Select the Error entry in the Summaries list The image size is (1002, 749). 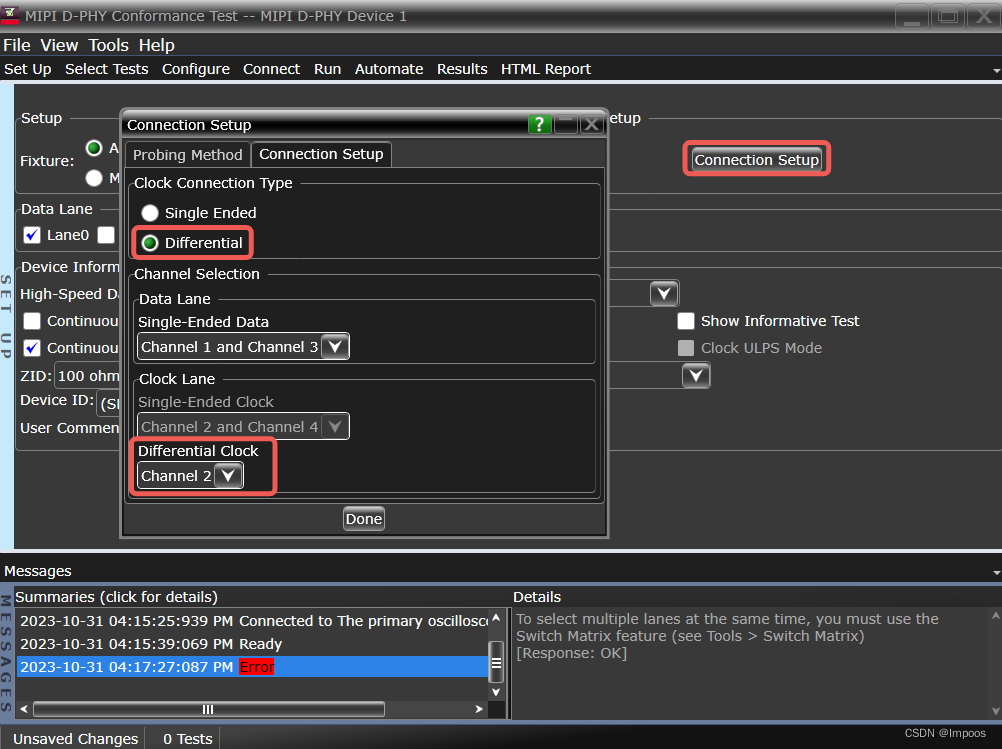tap(256, 666)
